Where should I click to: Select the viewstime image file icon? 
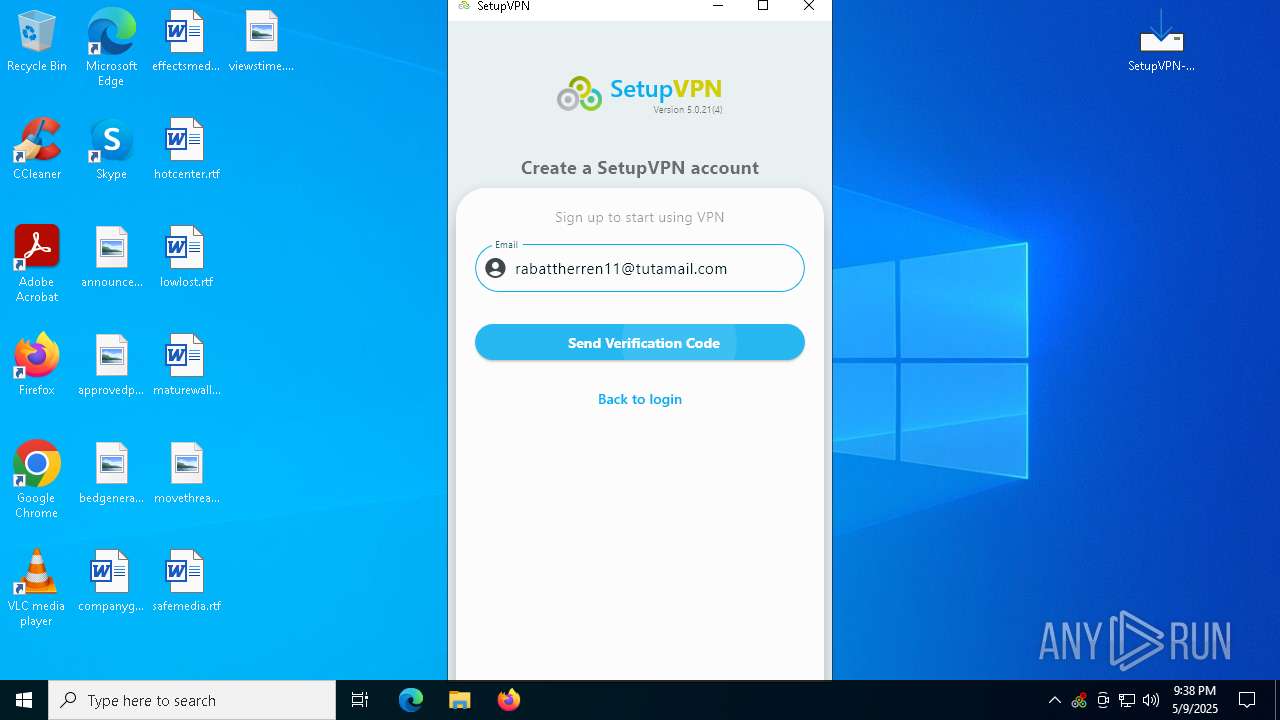point(261,42)
